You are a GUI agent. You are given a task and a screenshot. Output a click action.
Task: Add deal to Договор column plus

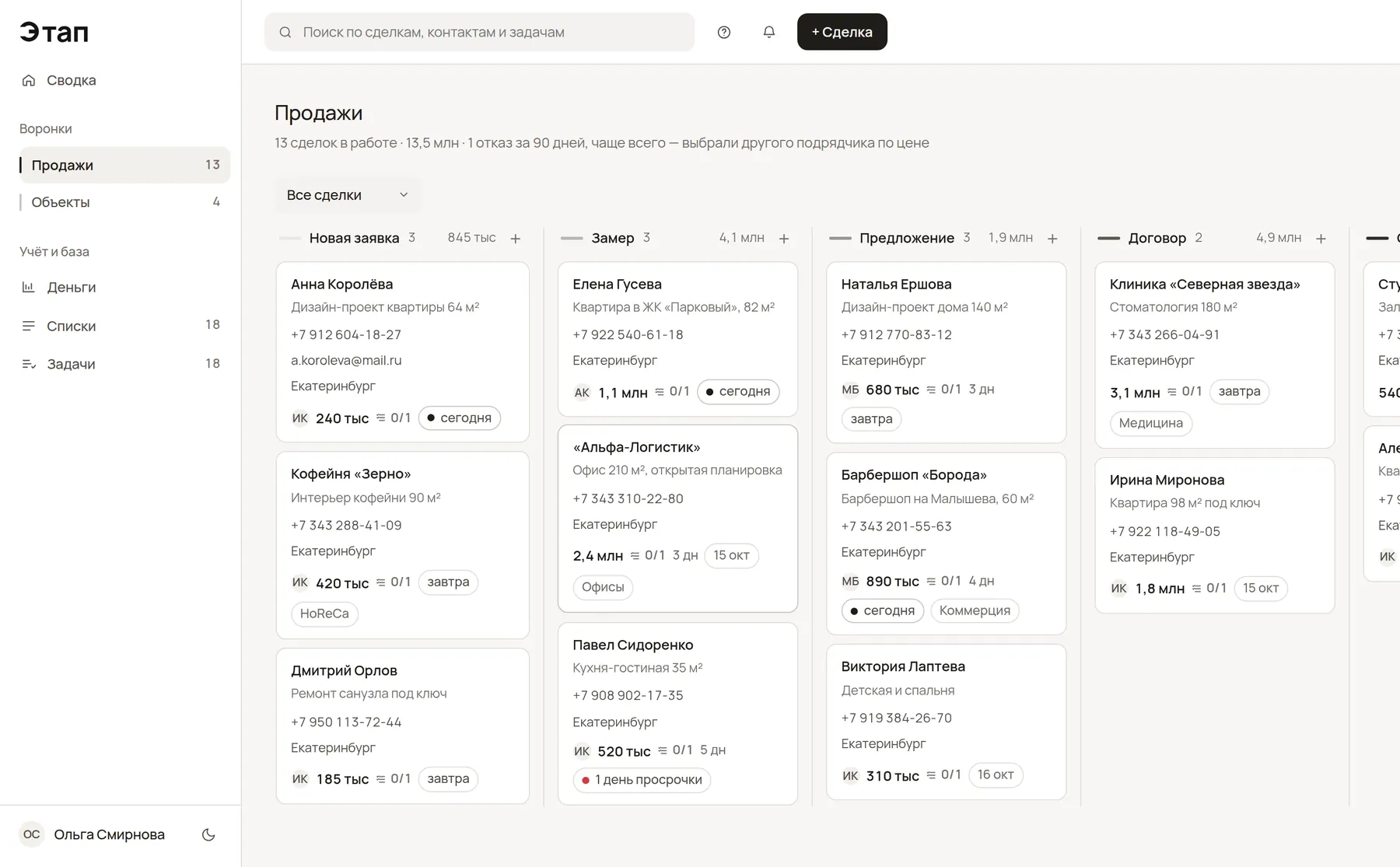(1321, 239)
